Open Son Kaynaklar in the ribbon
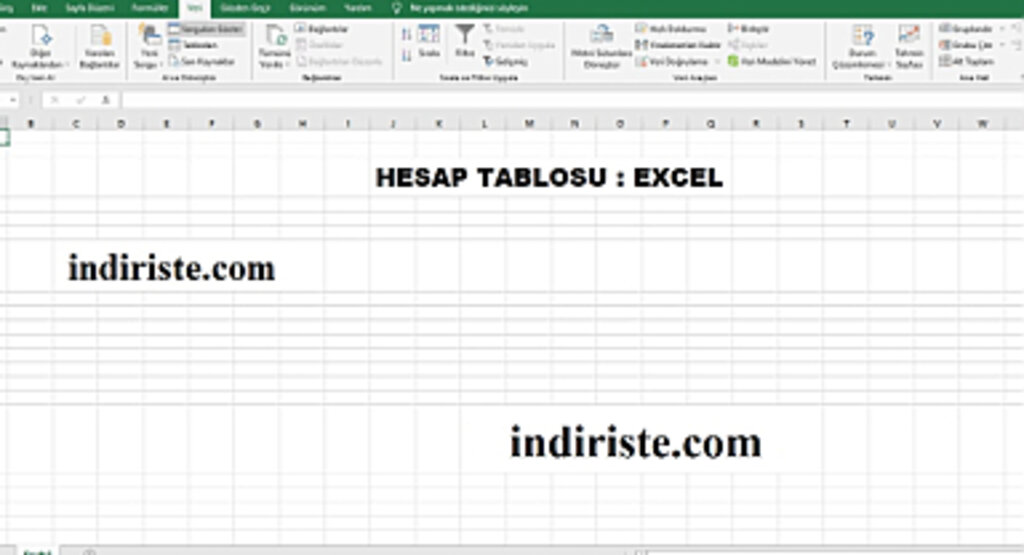1024x555 pixels. 202,61
